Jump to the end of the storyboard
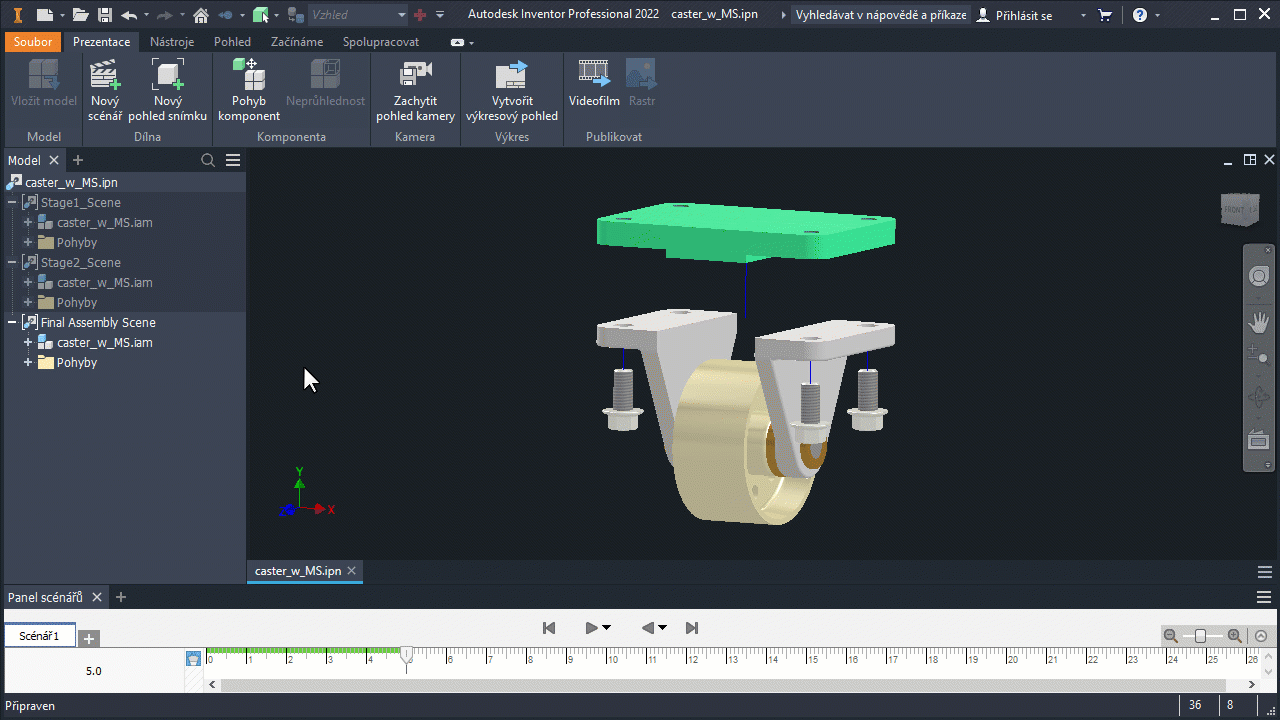 click(x=692, y=628)
